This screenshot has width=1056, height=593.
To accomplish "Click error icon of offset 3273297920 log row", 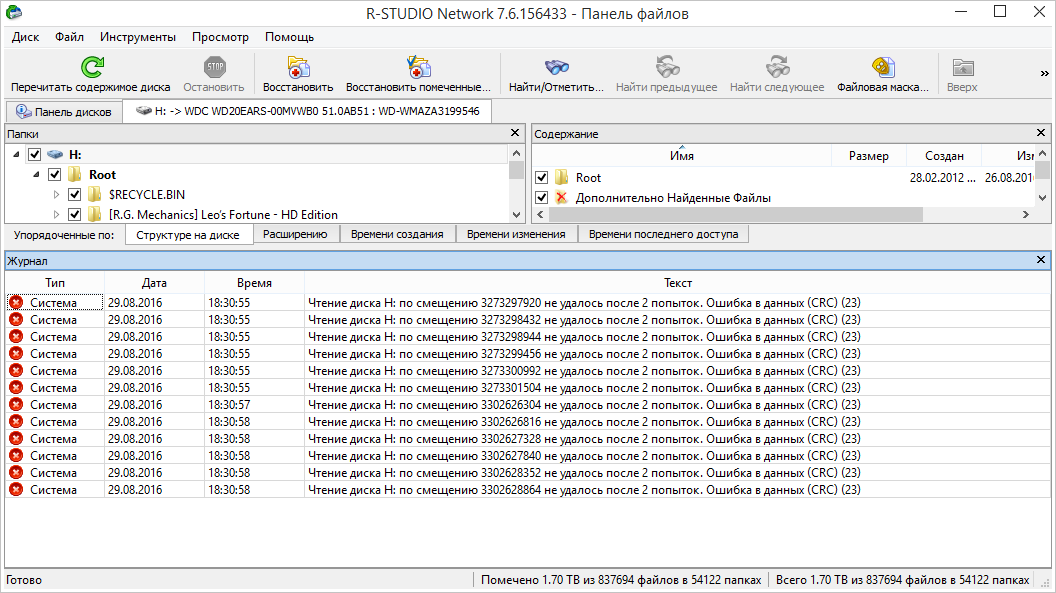I will (x=16, y=303).
